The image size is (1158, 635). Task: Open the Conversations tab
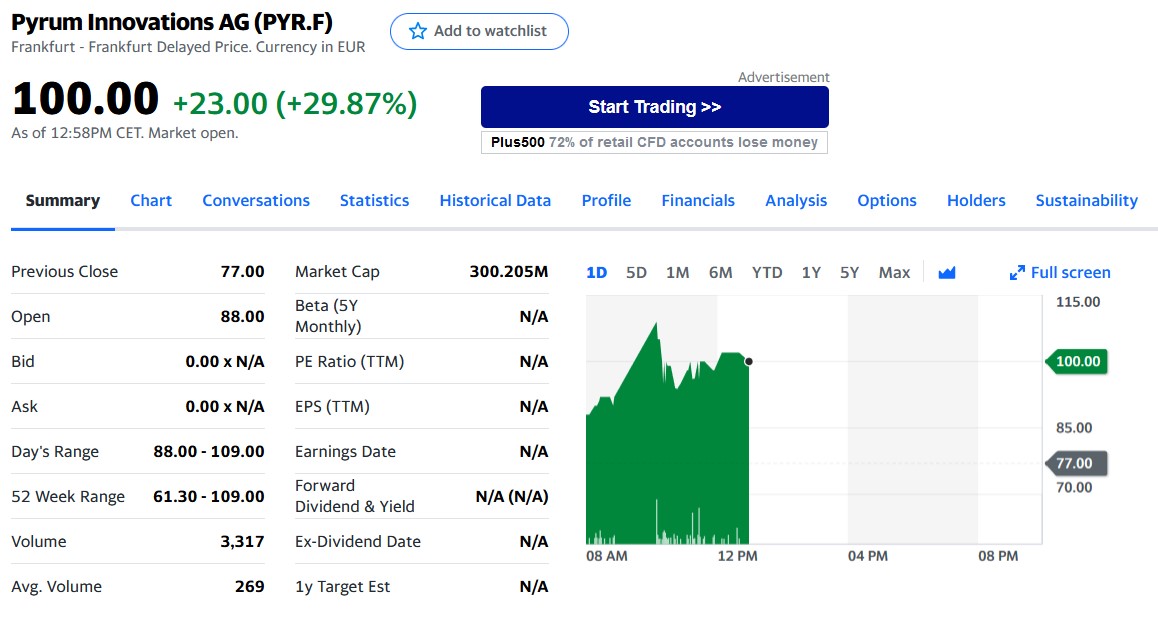pos(256,200)
